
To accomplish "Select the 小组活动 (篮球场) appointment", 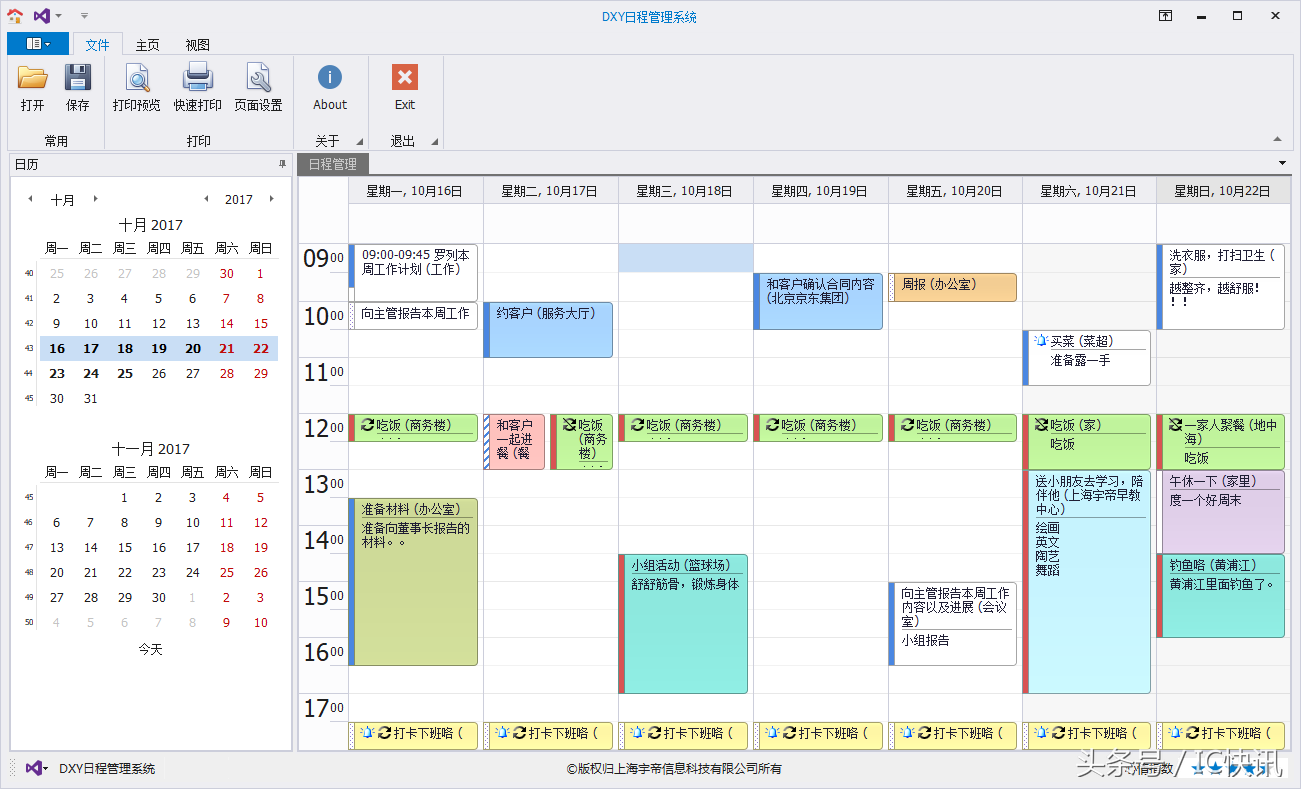I will 683,624.
